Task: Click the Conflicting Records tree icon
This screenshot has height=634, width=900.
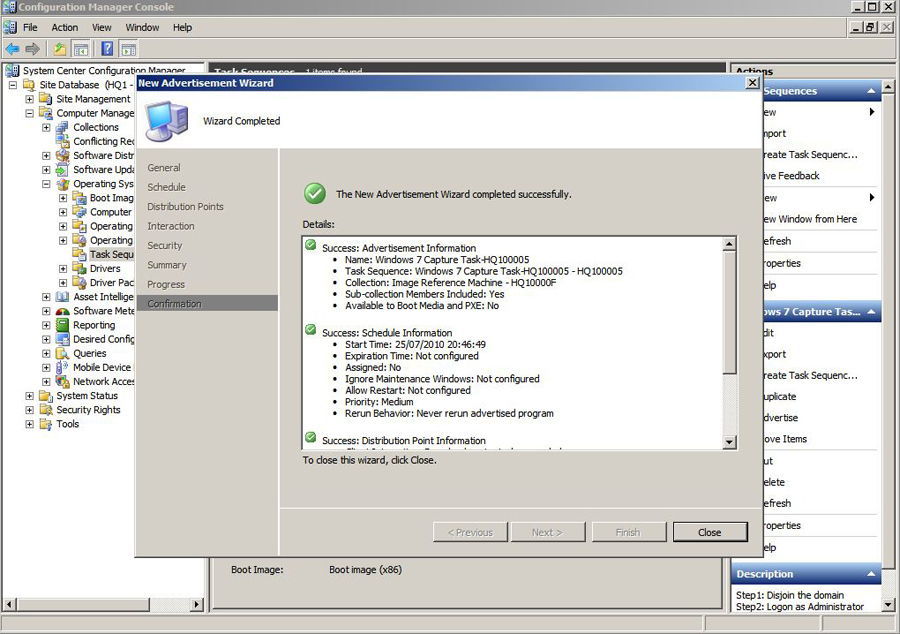Action: pyautogui.click(x=62, y=141)
